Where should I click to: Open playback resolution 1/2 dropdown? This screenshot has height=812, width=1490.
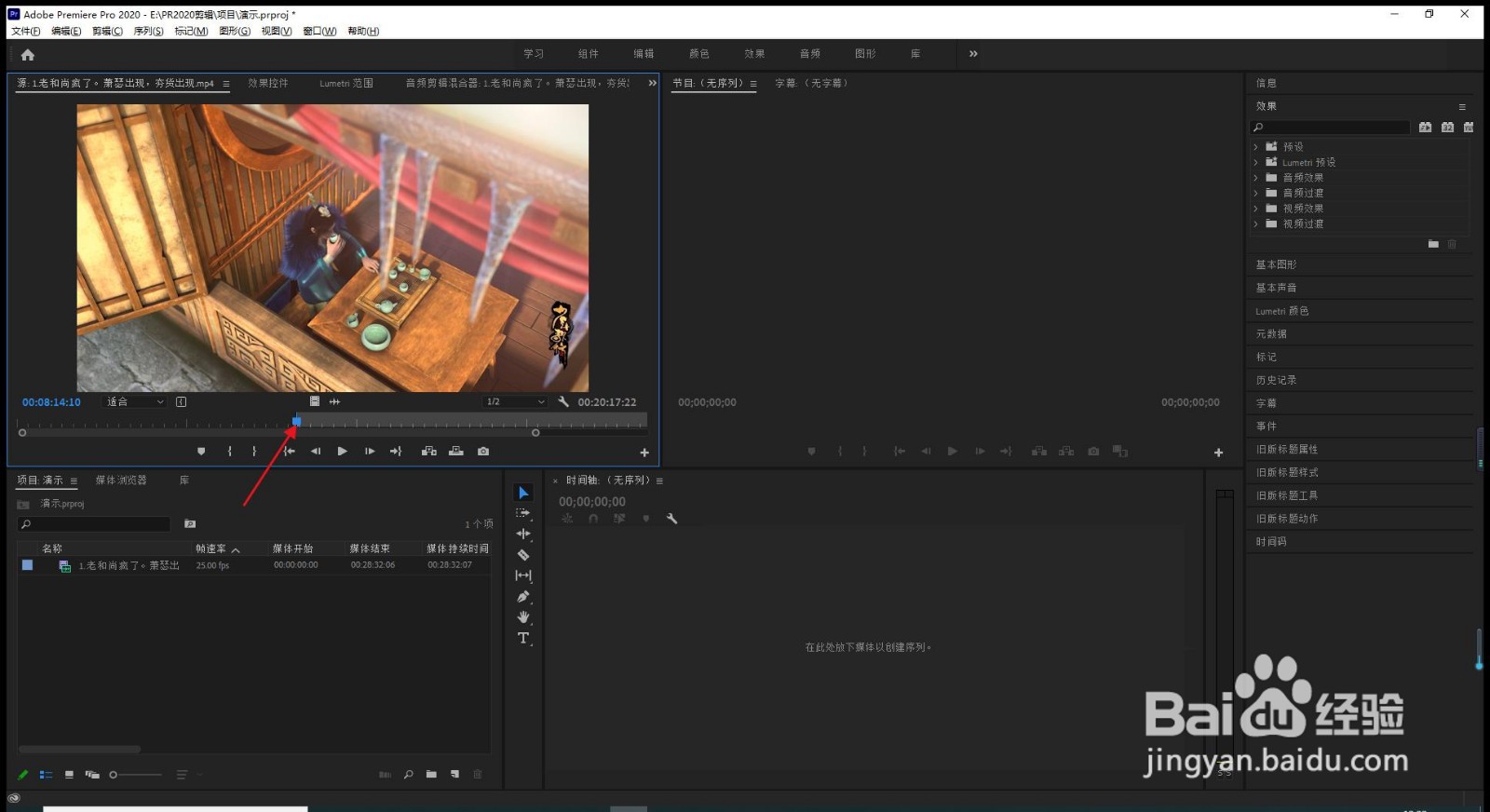click(x=515, y=402)
